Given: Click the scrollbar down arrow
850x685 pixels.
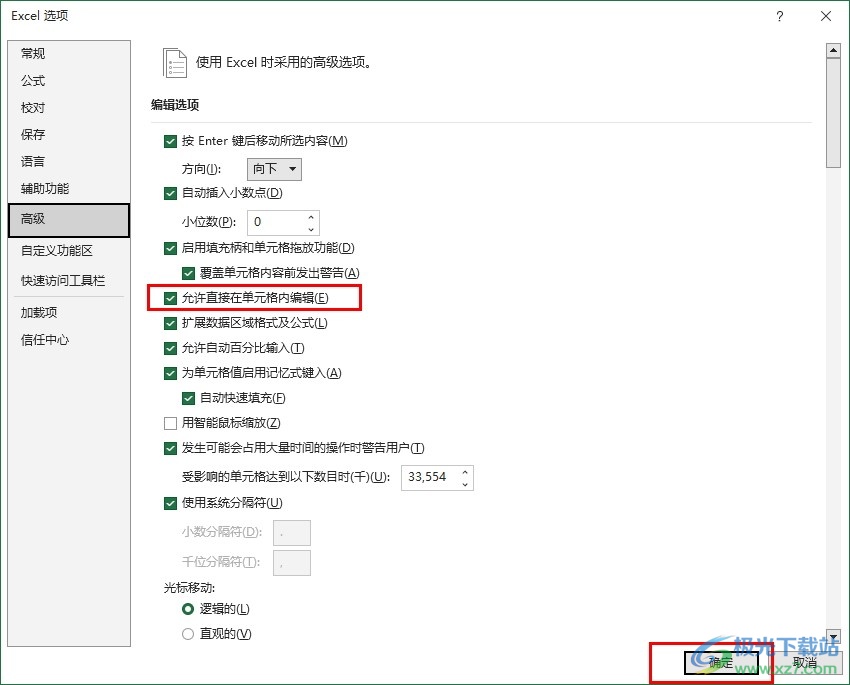Looking at the screenshot, I should (x=832, y=637).
